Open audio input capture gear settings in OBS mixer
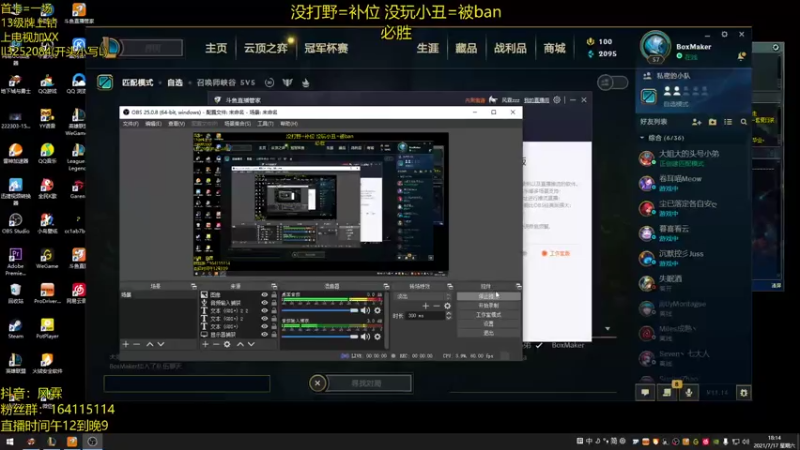800x450 pixels. tap(378, 337)
